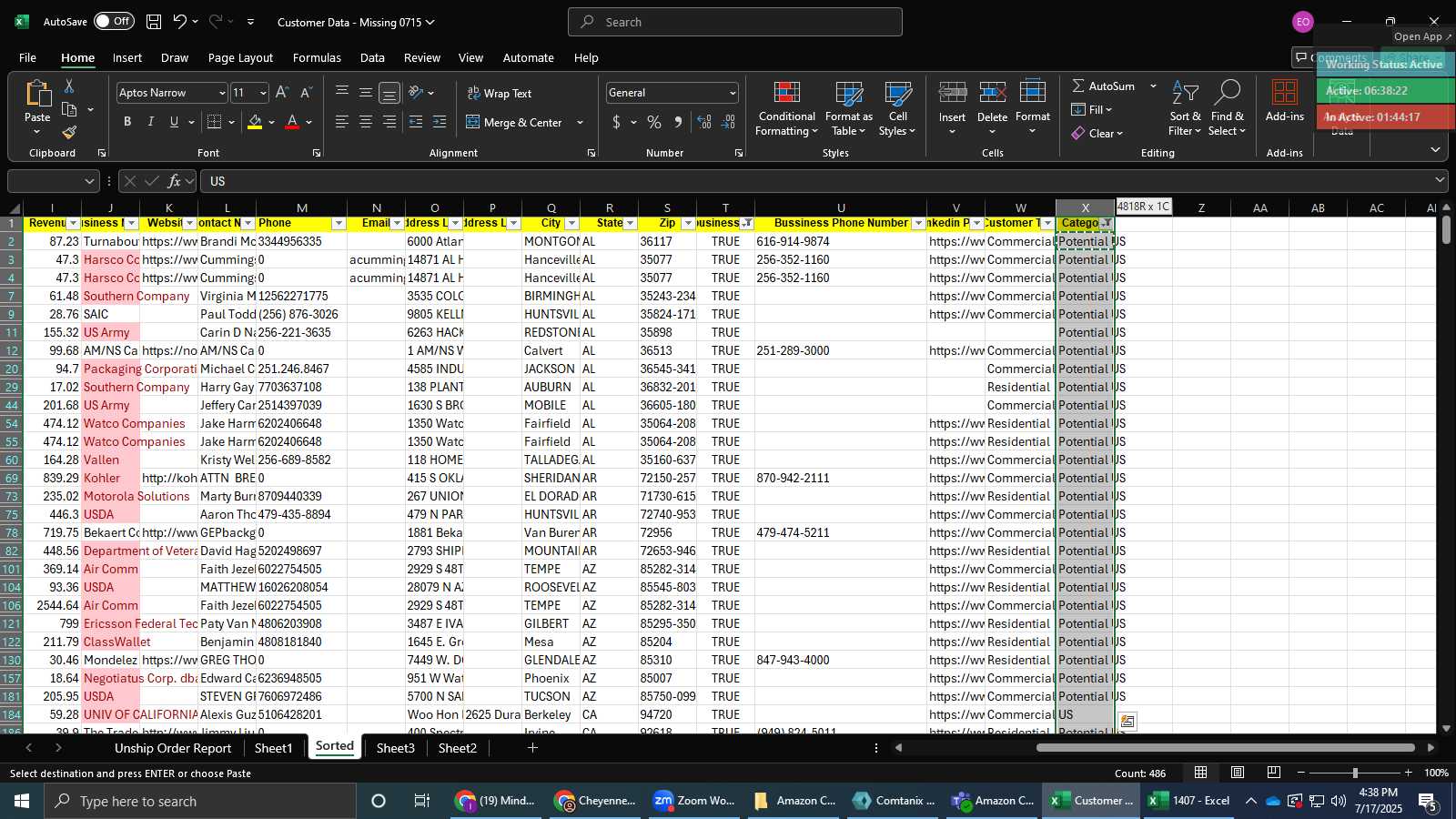Open Format as Table
This screenshot has width=1456, height=819.
849,109
